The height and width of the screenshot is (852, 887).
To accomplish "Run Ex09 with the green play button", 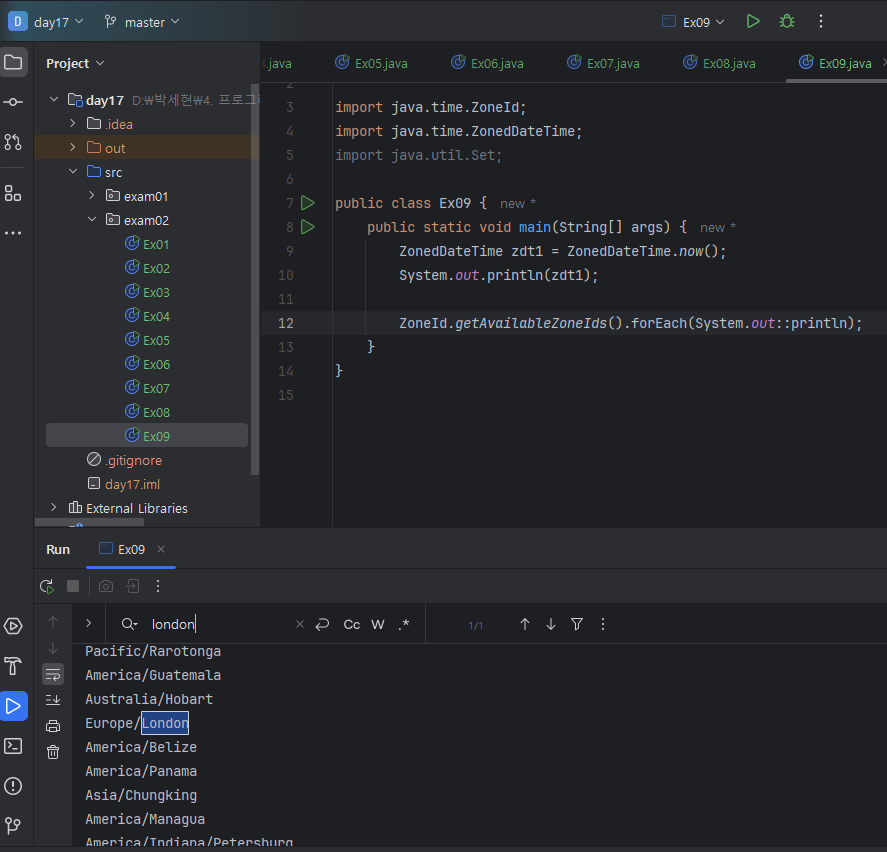I will coord(753,21).
